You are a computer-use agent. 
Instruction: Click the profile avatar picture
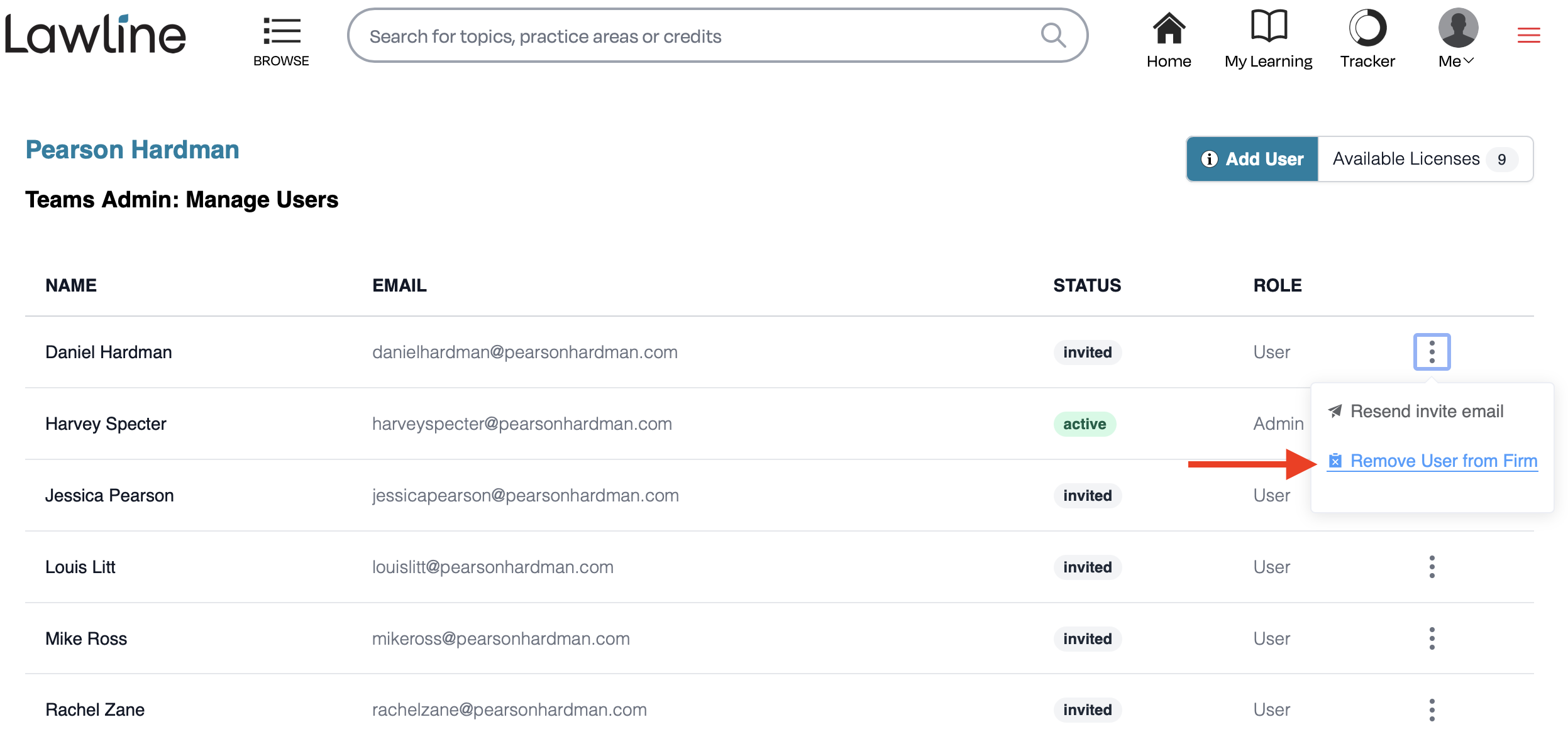(1458, 28)
